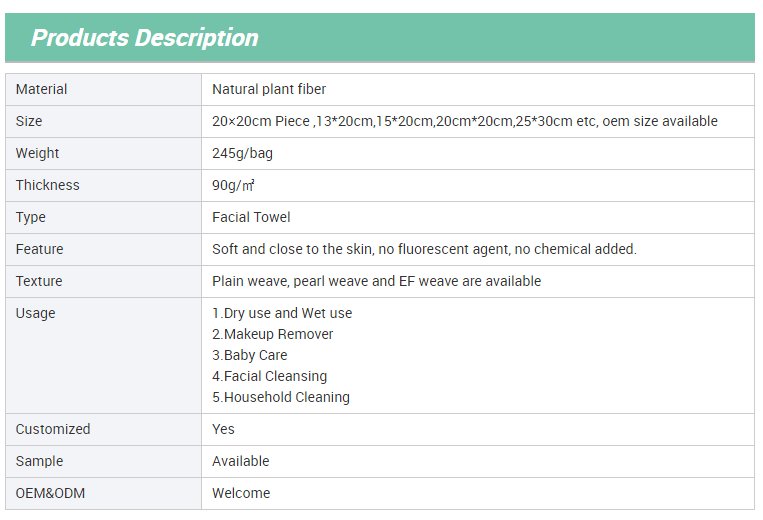
Task: Click the Natural plant fiber value
Action: tap(269, 90)
